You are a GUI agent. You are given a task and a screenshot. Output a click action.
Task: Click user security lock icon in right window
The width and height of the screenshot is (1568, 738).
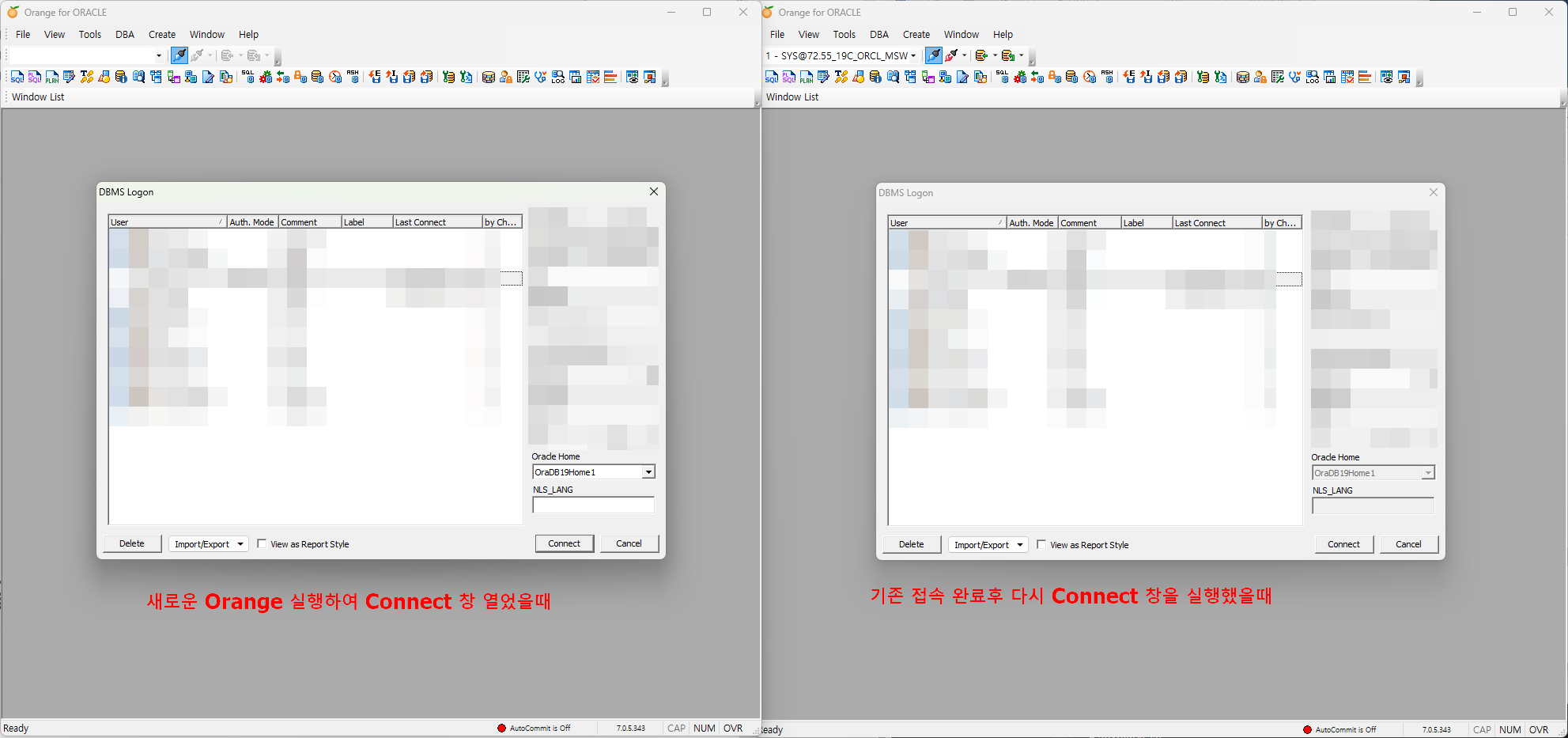pyautogui.click(x=1260, y=77)
